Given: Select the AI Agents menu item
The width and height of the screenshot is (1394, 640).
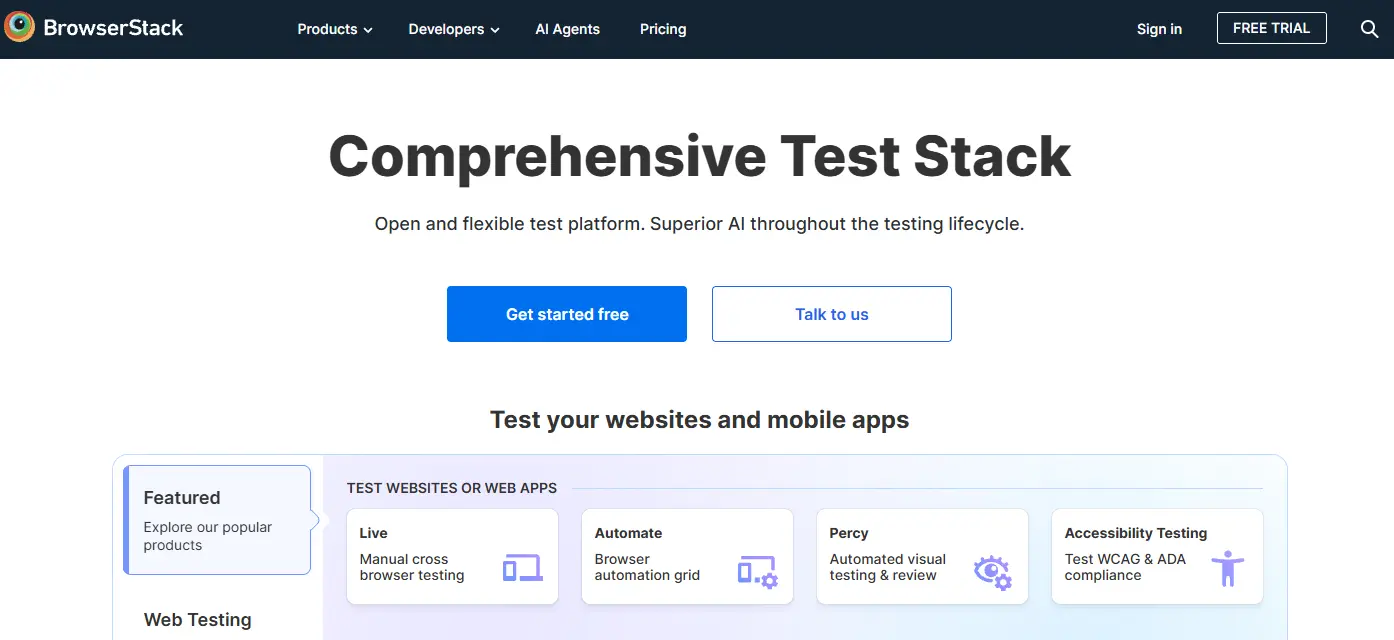Looking at the screenshot, I should coord(567,29).
